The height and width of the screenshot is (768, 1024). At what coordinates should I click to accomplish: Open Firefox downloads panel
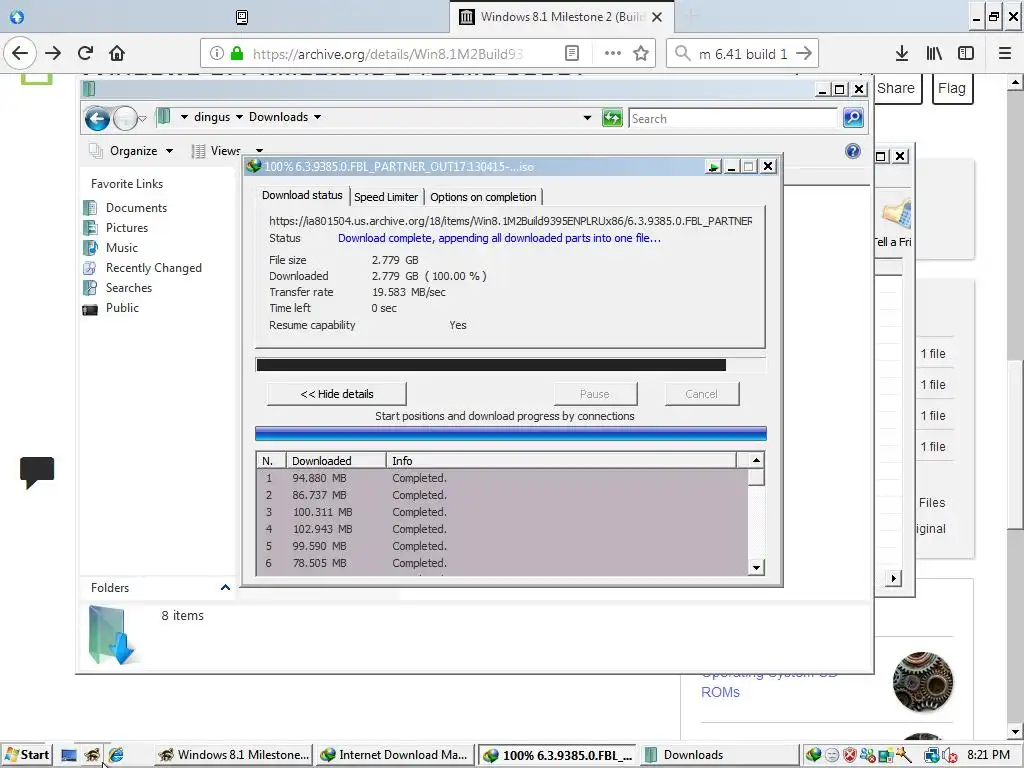(902, 54)
